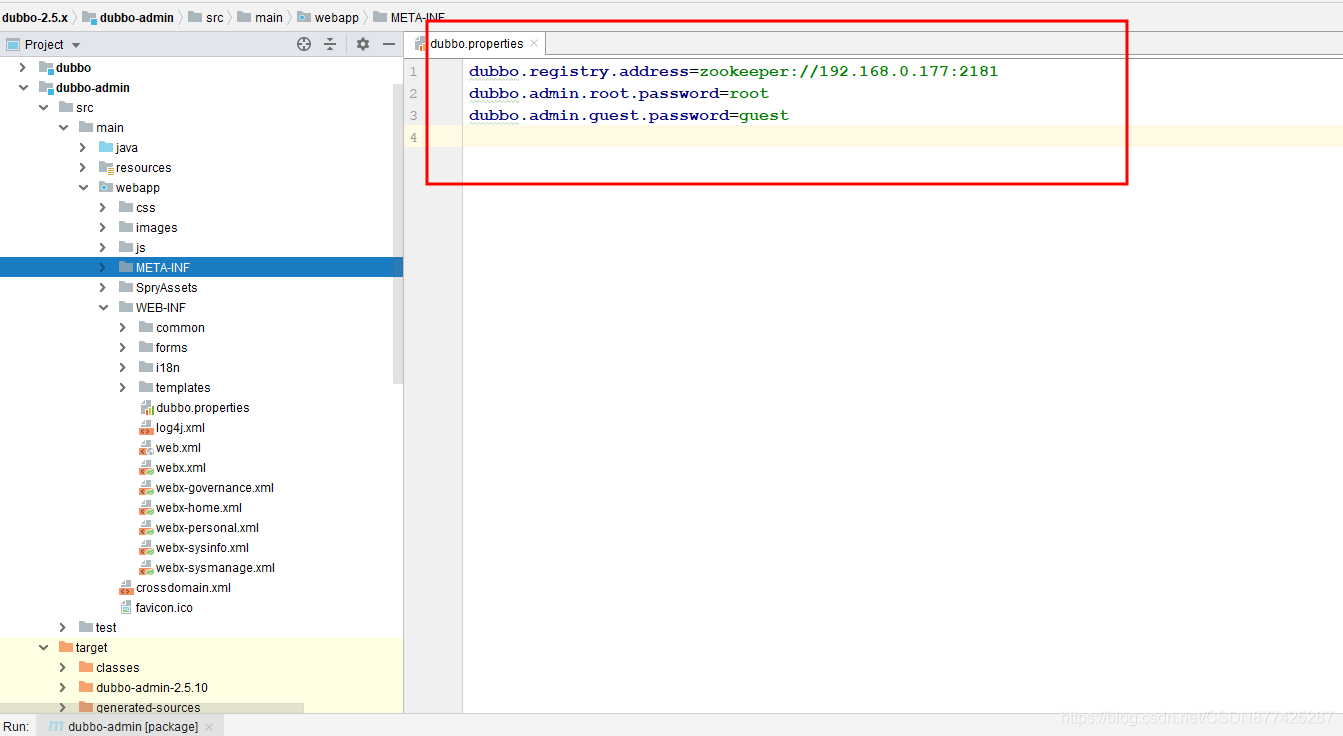This screenshot has height=736, width=1343.
Task: Expand the forms folder
Action: coord(123,347)
